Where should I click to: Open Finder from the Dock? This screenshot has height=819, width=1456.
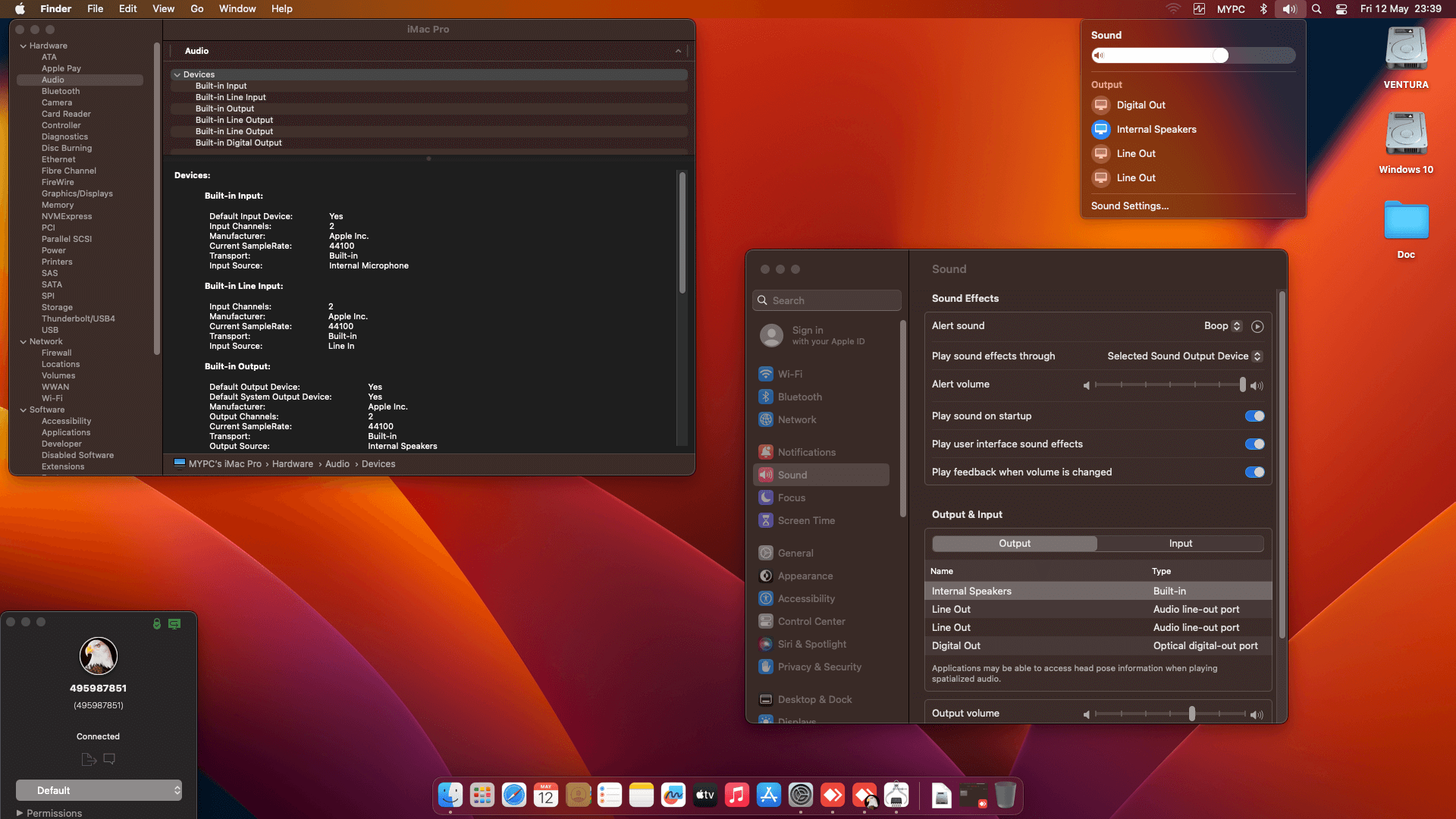[x=450, y=795]
